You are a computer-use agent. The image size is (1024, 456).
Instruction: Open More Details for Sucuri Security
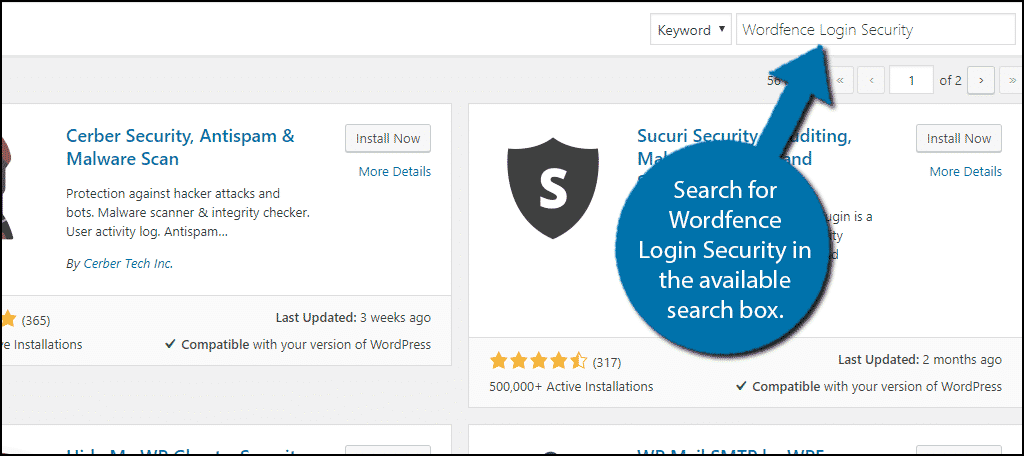coord(965,172)
